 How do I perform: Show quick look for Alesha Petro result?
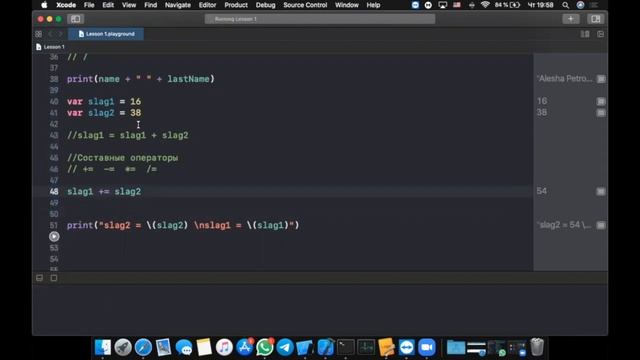[x=601, y=79]
